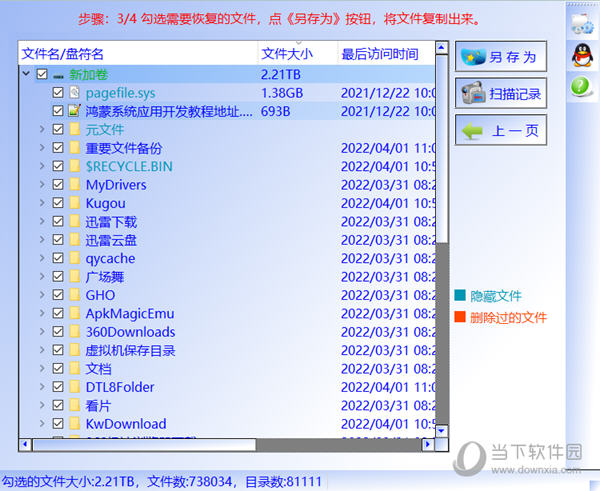This screenshot has height=491, width=600.
Task: Uncheck the 迅雷下载 checkbox
Action: (x=58, y=221)
